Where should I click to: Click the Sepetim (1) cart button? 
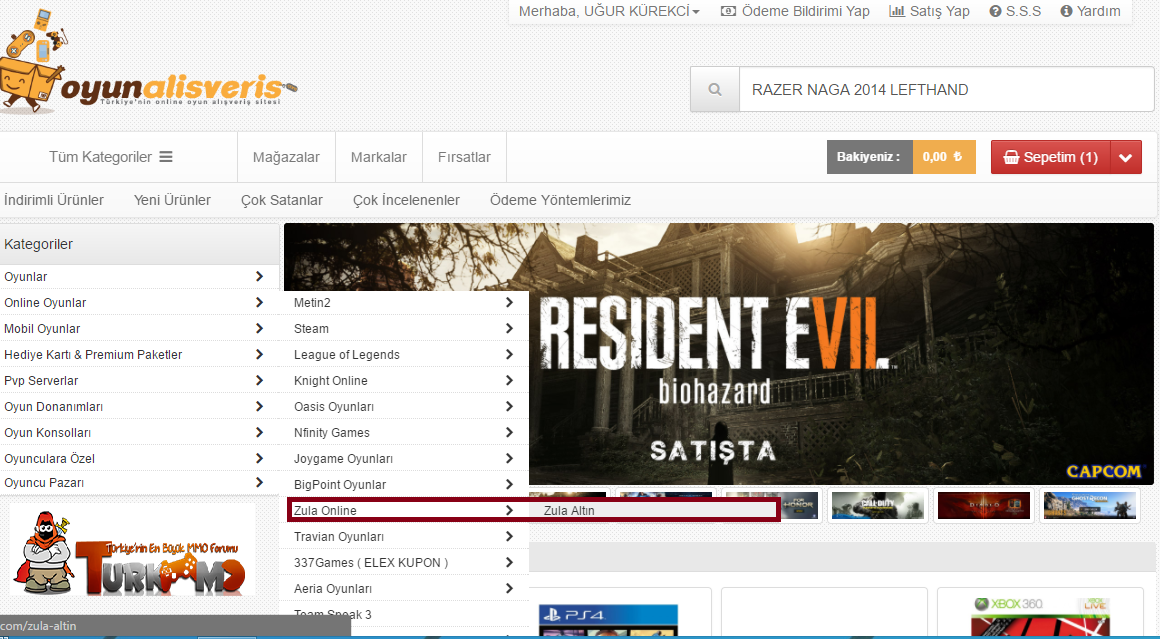[x=1050, y=157]
